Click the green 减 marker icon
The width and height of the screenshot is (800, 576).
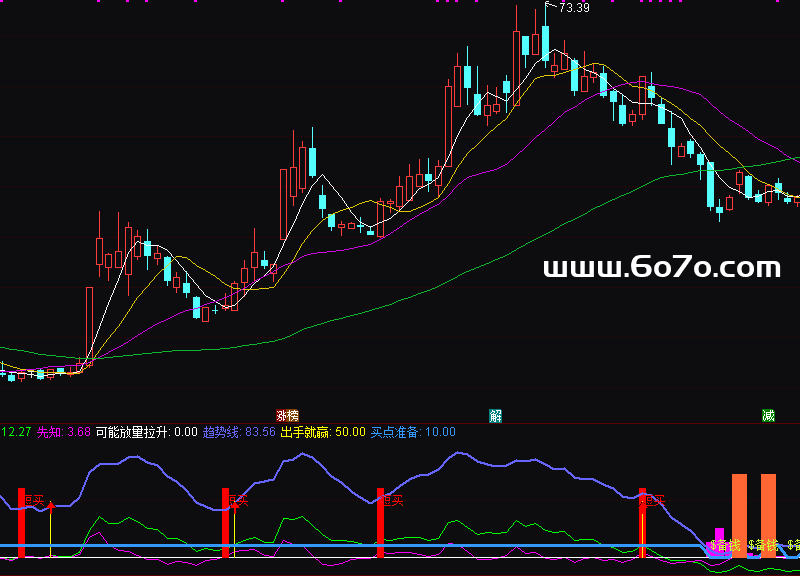[x=768, y=415]
